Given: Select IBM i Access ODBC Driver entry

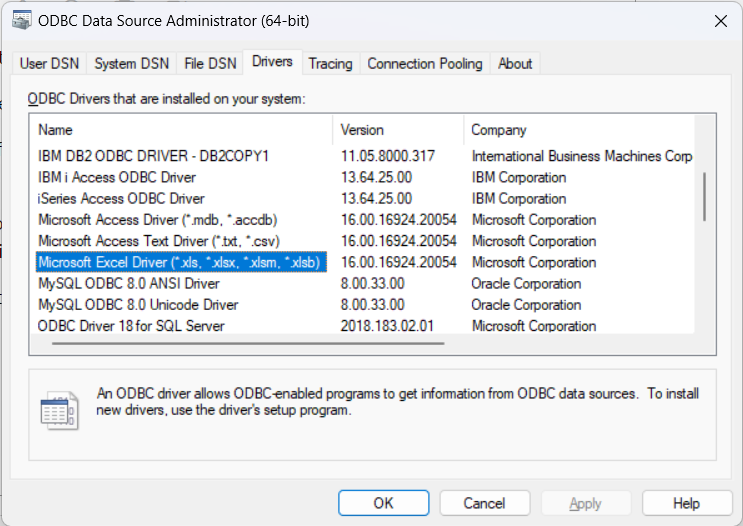Looking at the screenshot, I should click(x=119, y=178).
